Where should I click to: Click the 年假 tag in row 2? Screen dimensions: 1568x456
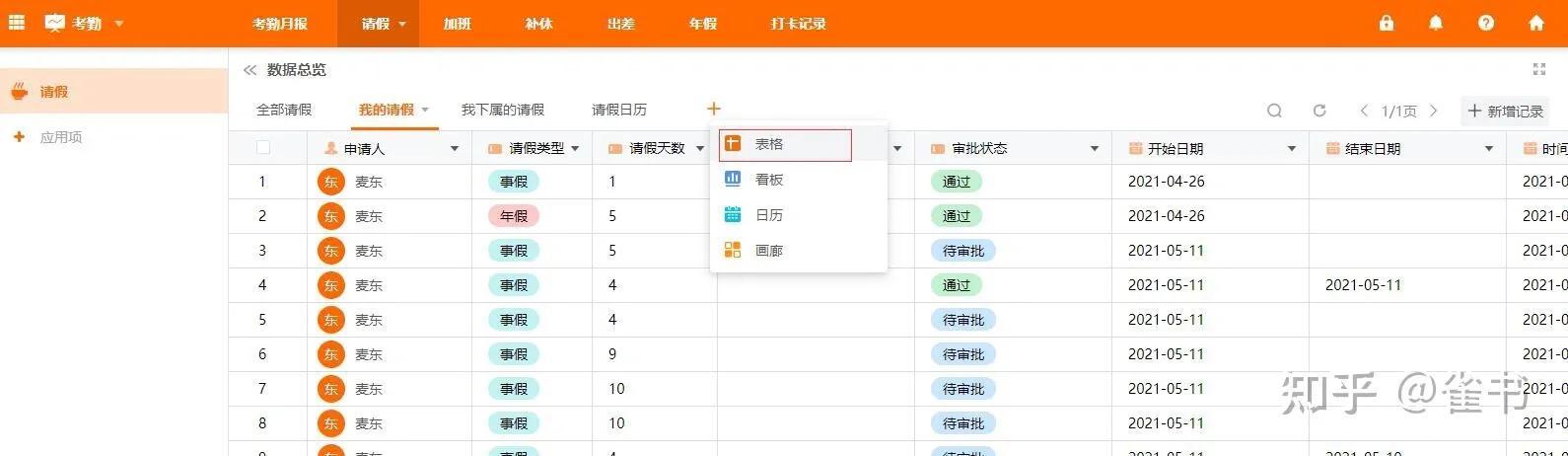pos(514,216)
